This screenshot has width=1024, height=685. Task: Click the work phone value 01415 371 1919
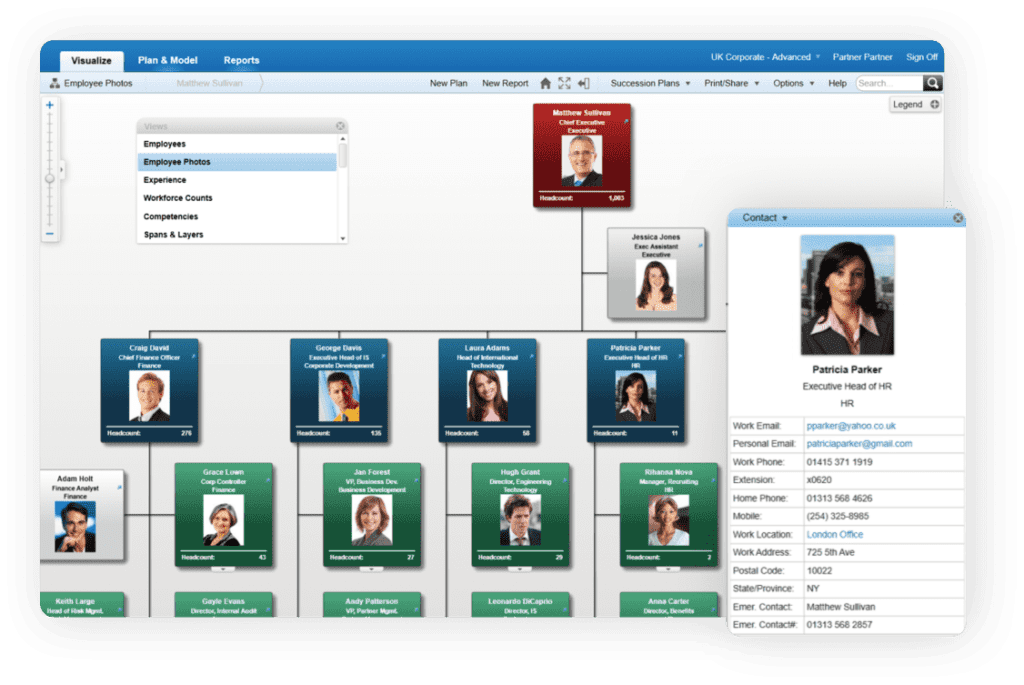839,462
